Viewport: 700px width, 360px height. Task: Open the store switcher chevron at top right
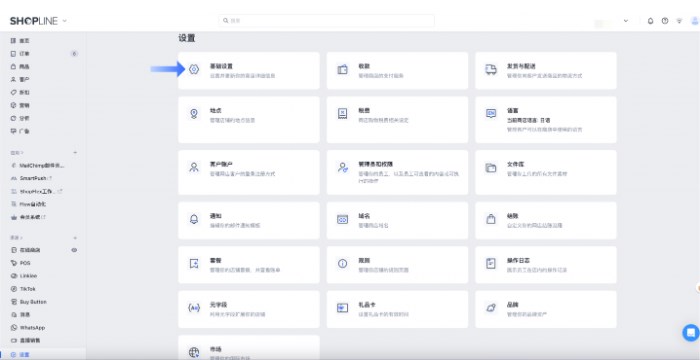point(625,21)
